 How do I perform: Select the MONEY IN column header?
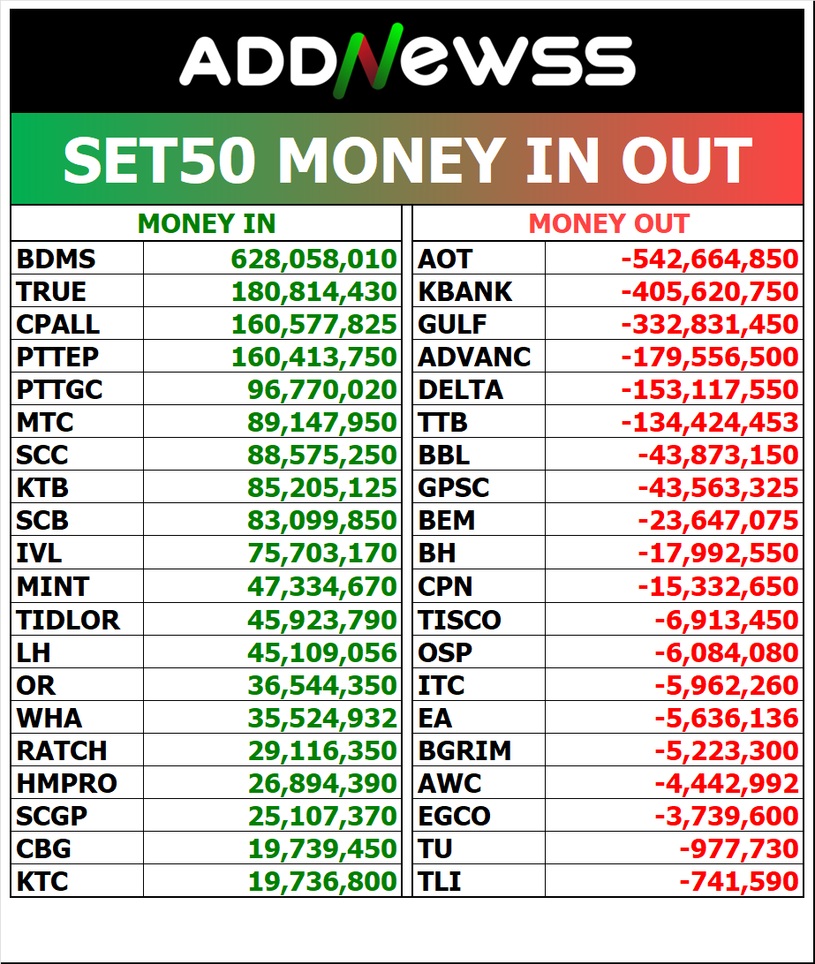coord(206,224)
